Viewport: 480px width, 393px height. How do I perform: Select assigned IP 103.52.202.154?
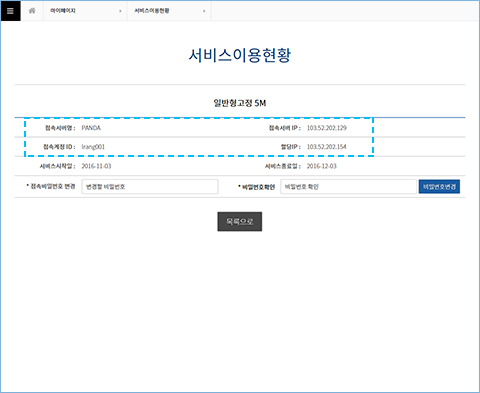tap(327, 147)
